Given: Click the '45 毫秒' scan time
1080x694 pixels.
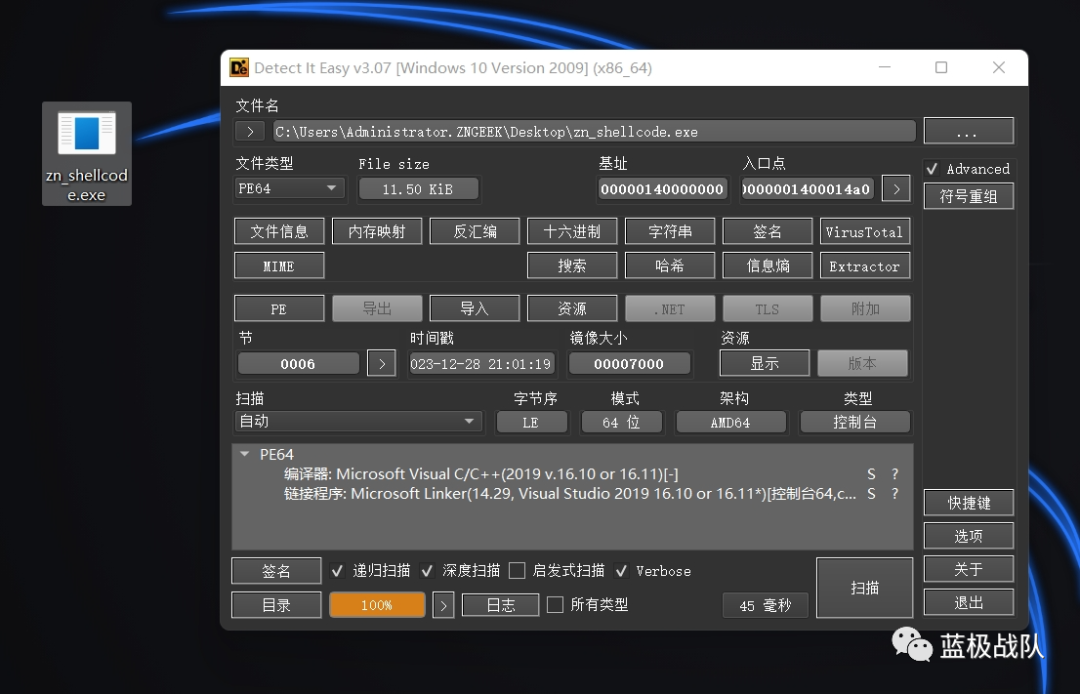Looking at the screenshot, I should click(x=765, y=605).
